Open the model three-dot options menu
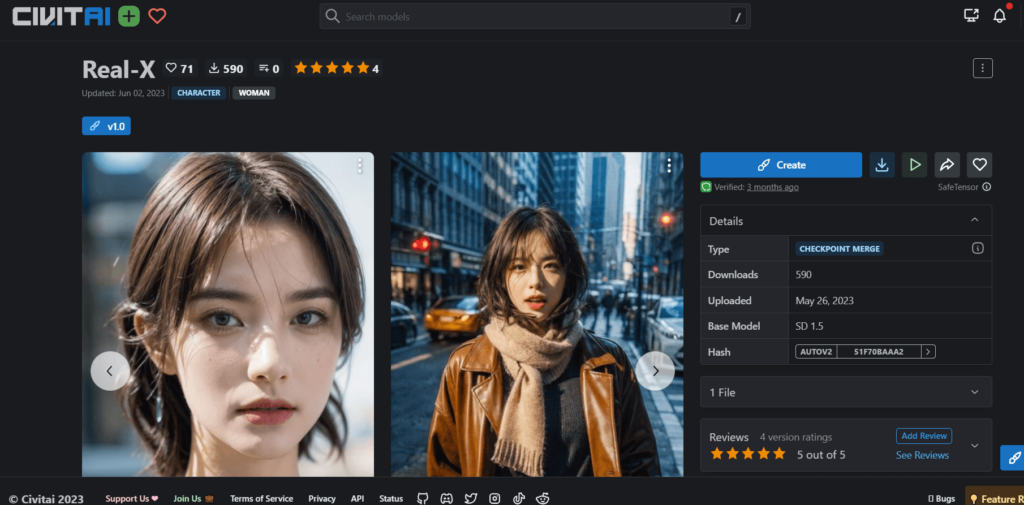Screen dimensions: 1024x505 click(x=982, y=68)
